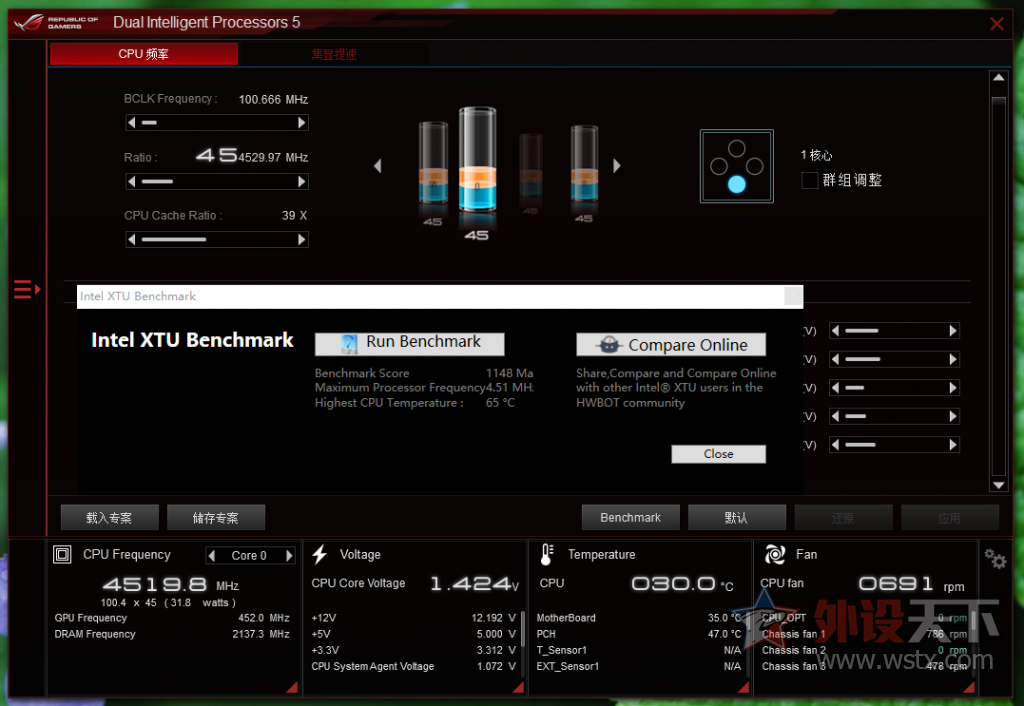Click the Benchmark button beside 默认
This screenshot has height=706, width=1024.
[630, 518]
